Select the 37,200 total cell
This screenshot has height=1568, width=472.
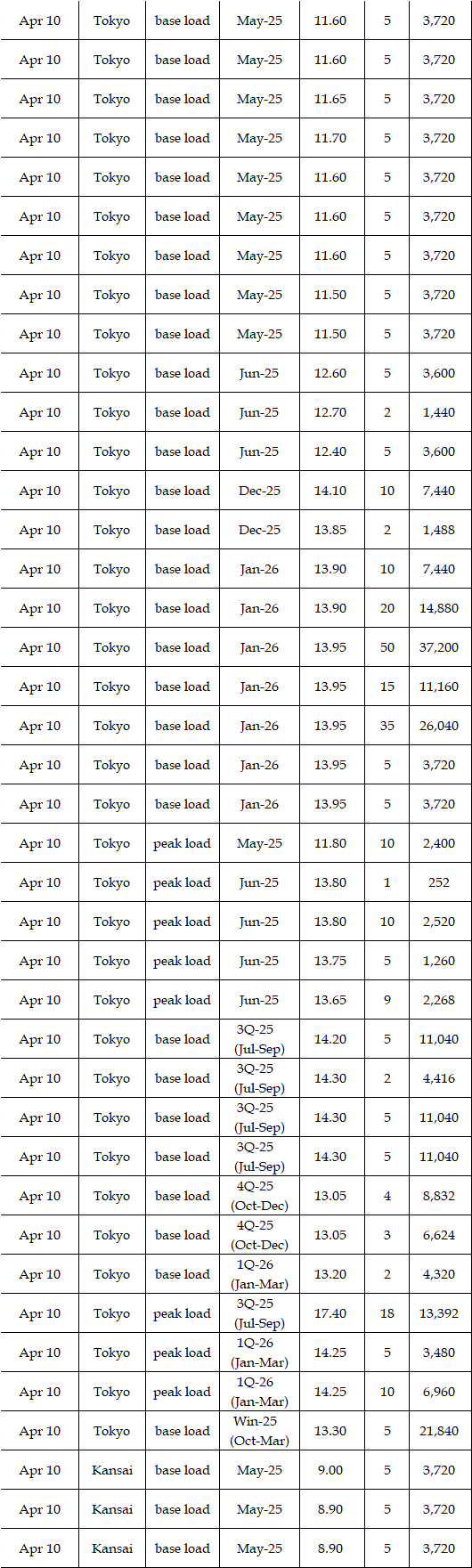[439, 647]
